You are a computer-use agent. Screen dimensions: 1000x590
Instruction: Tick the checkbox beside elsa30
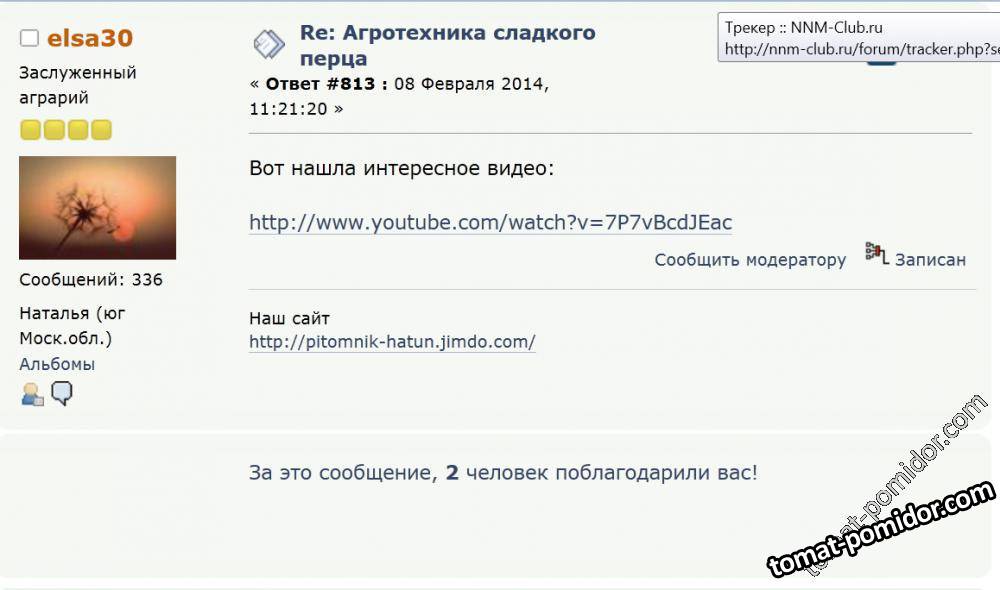(x=29, y=38)
